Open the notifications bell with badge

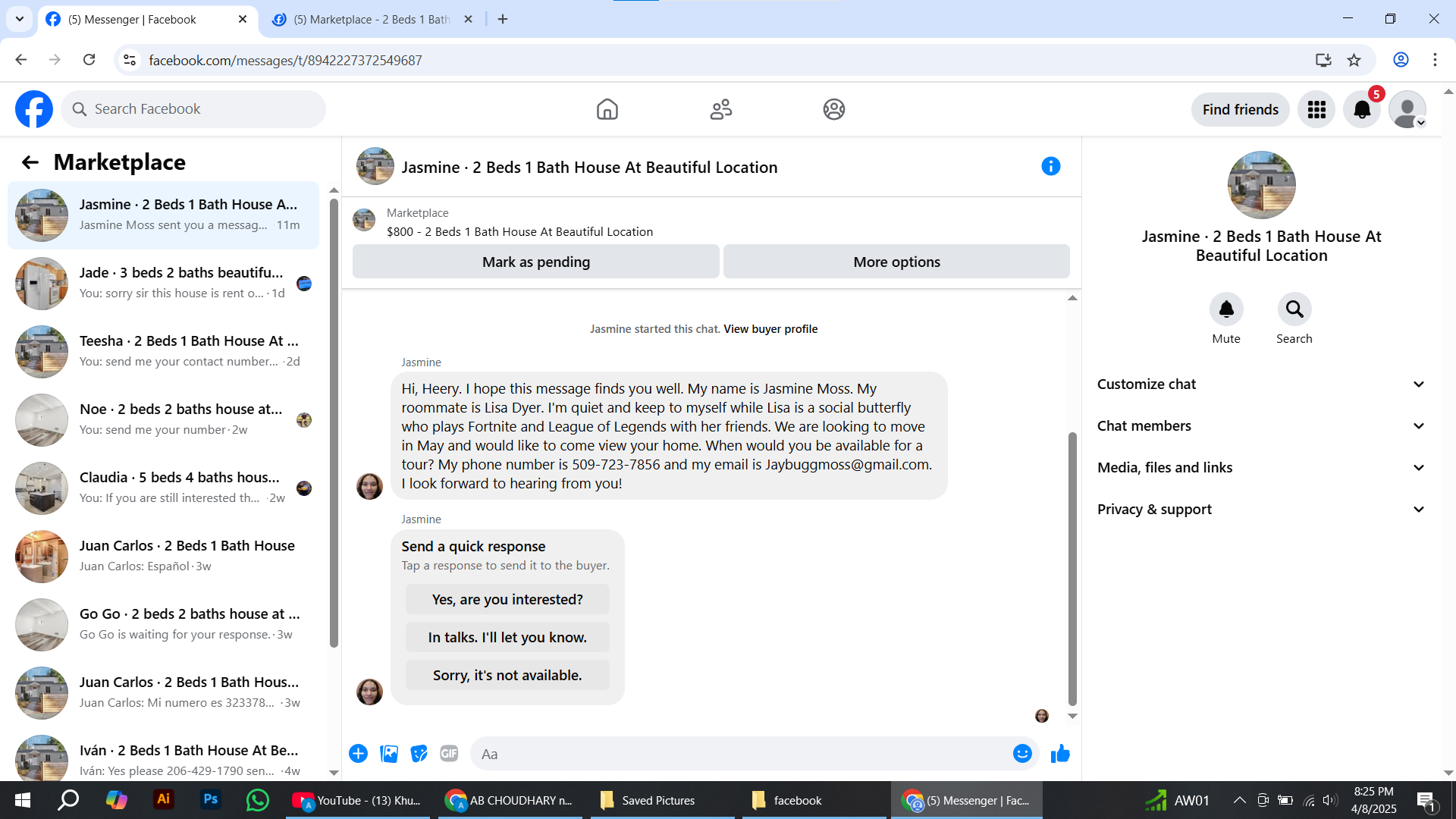(x=1362, y=109)
